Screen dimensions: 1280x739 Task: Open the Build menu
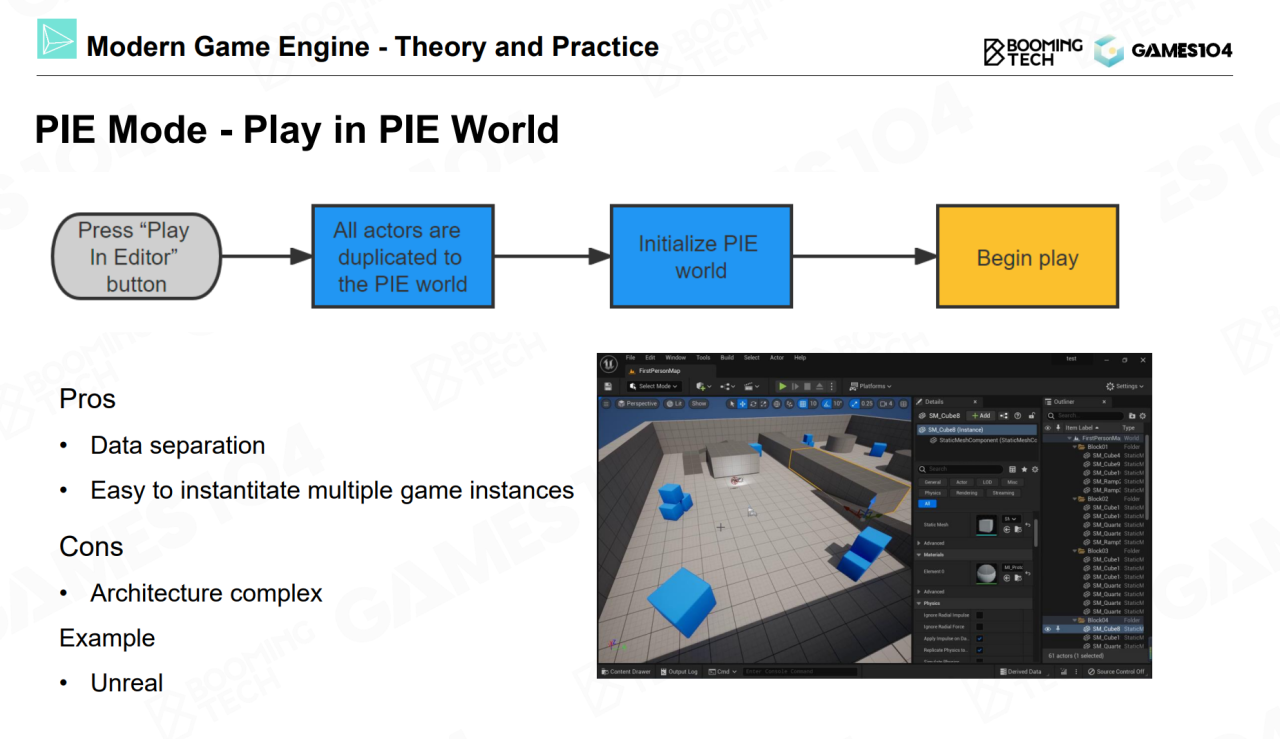tap(727, 358)
